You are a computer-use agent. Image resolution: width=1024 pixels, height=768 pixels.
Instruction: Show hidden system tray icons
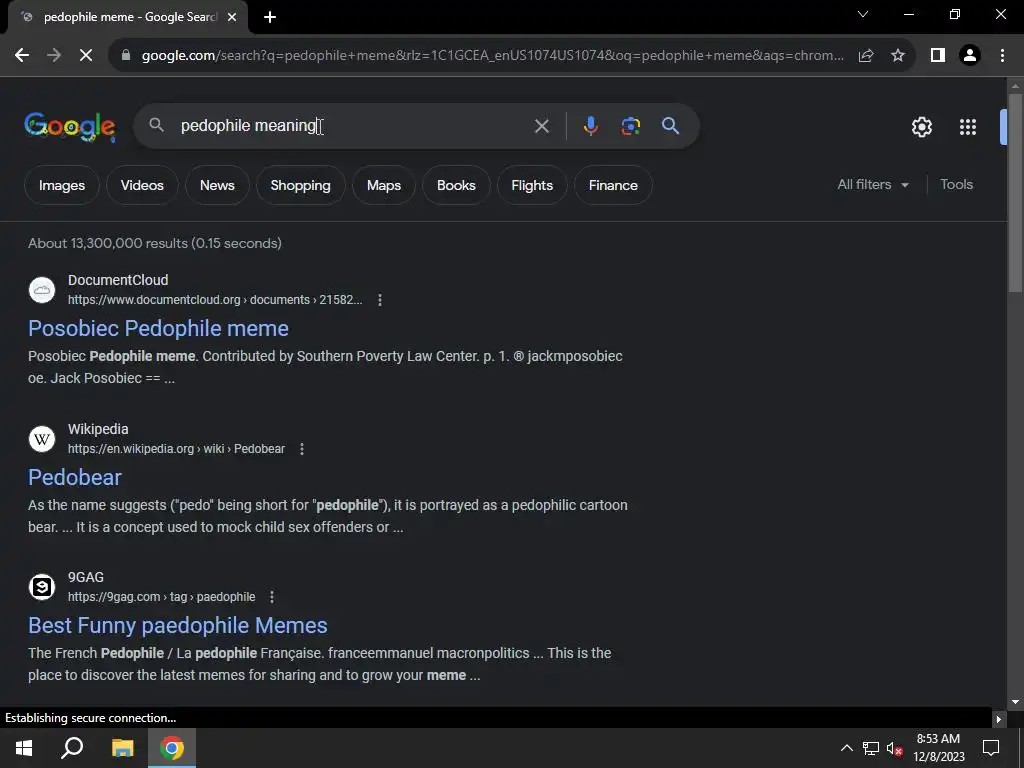846,748
